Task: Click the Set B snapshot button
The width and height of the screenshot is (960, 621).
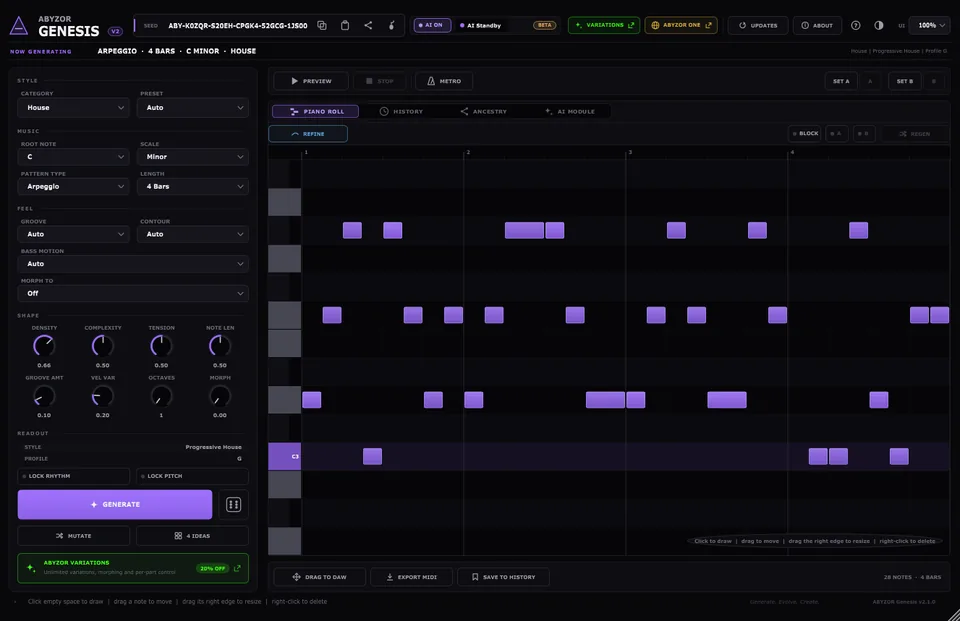Action: pyautogui.click(x=905, y=81)
